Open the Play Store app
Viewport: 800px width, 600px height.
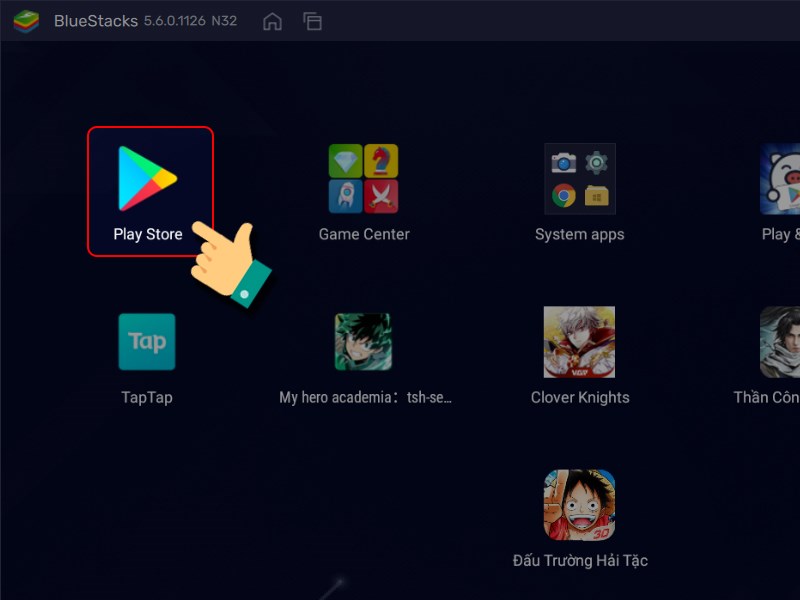(148, 179)
